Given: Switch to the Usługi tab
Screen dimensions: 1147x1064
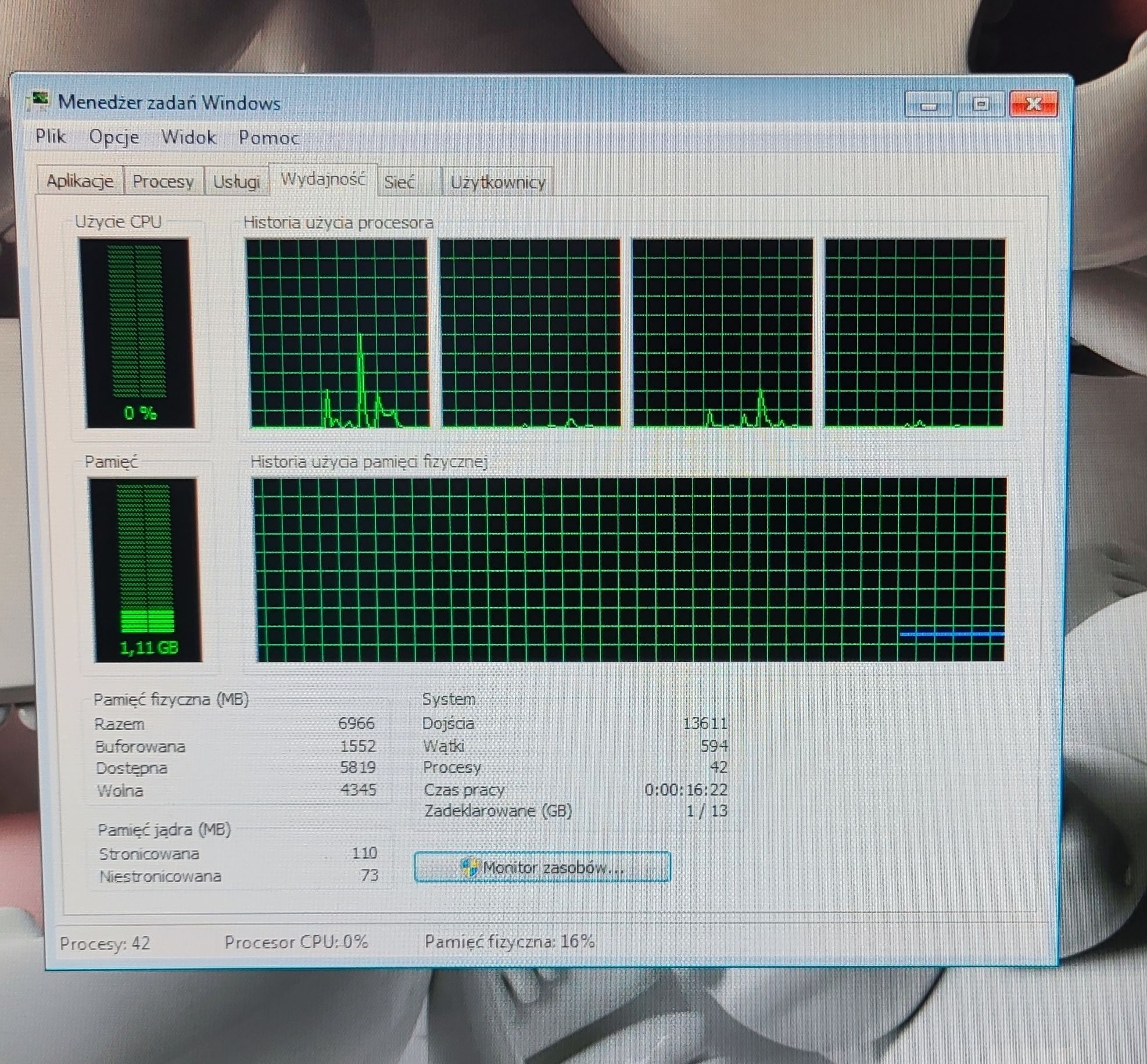Looking at the screenshot, I should point(236,182).
